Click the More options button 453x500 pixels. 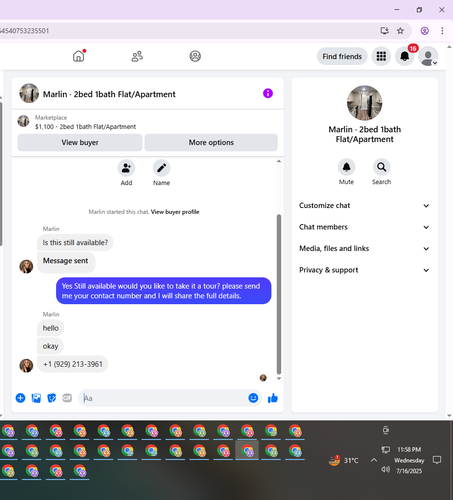tap(211, 142)
